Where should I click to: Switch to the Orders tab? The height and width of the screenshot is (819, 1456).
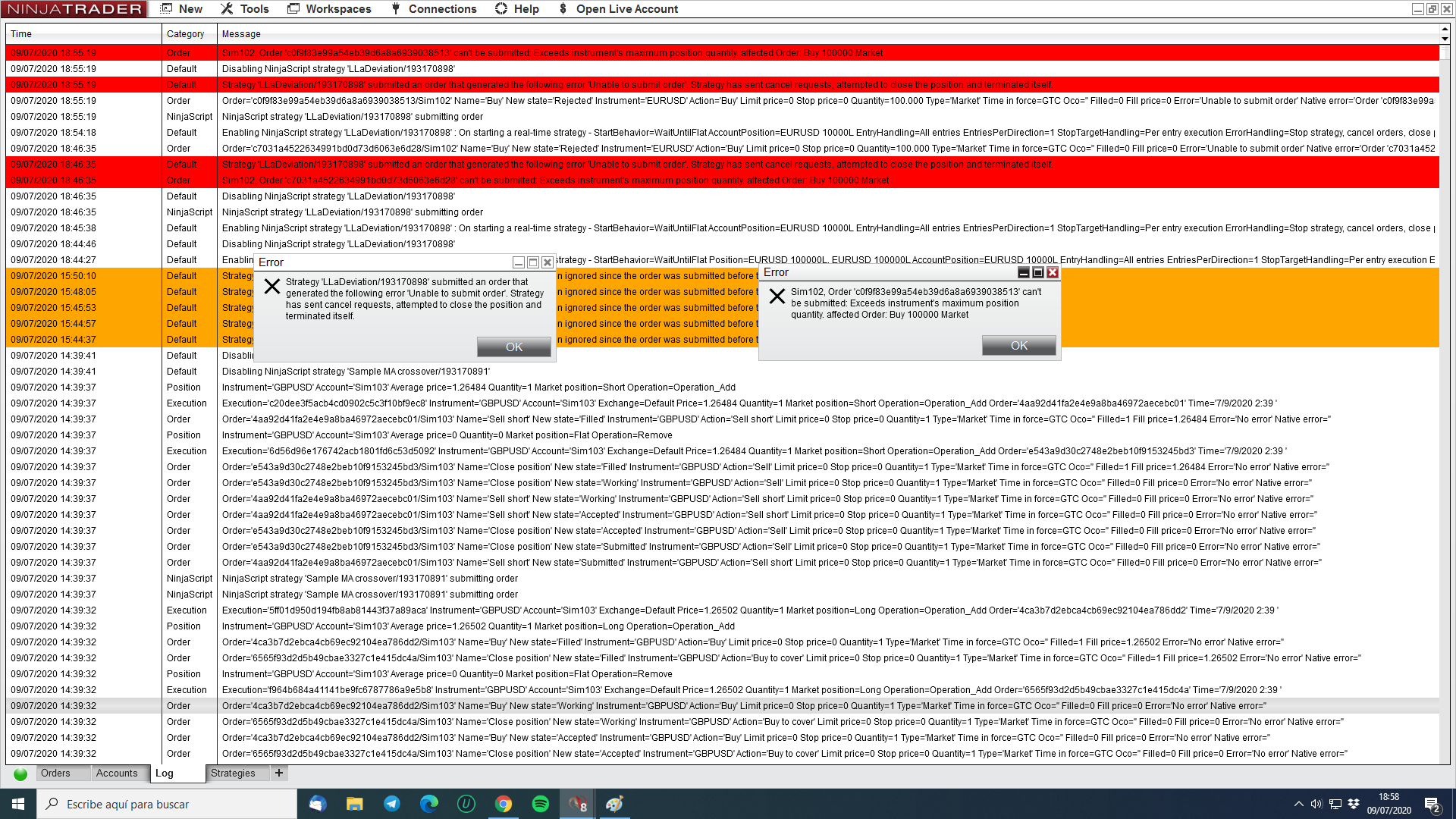(55, 773)
